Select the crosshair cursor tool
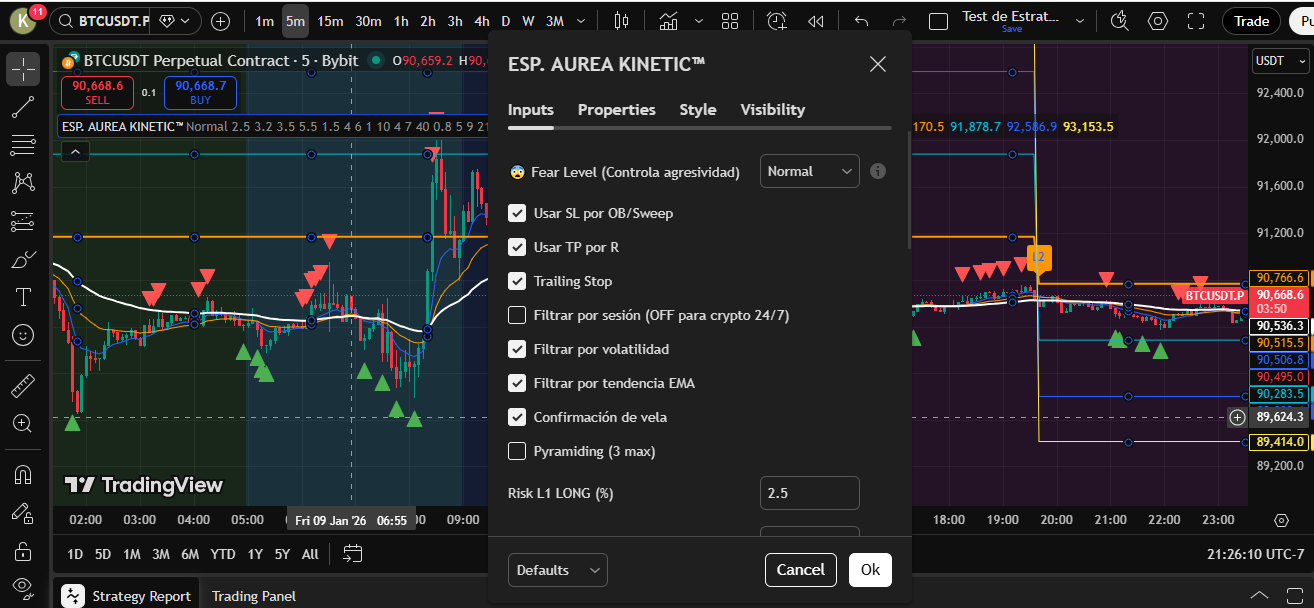The width and height of the screenshot is (1314, 608). 22,70
